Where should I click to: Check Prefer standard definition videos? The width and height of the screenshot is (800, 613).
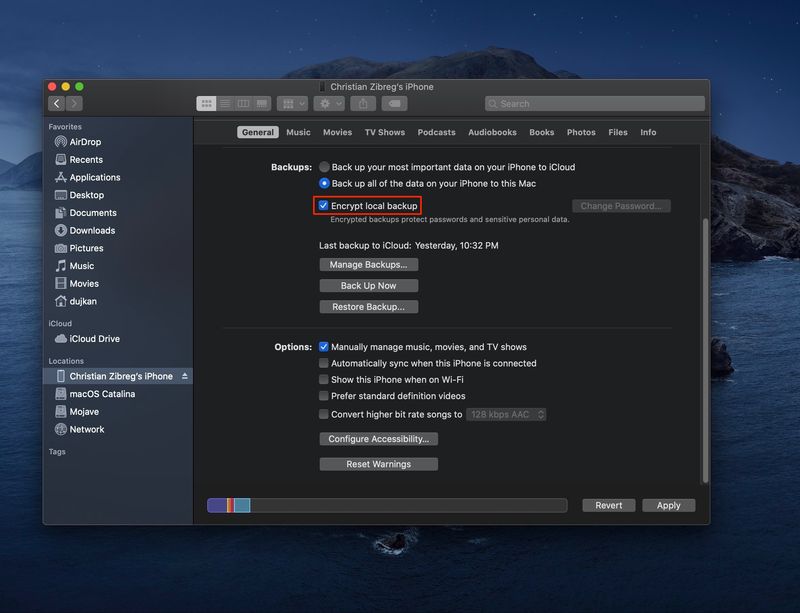pos(323,396)
